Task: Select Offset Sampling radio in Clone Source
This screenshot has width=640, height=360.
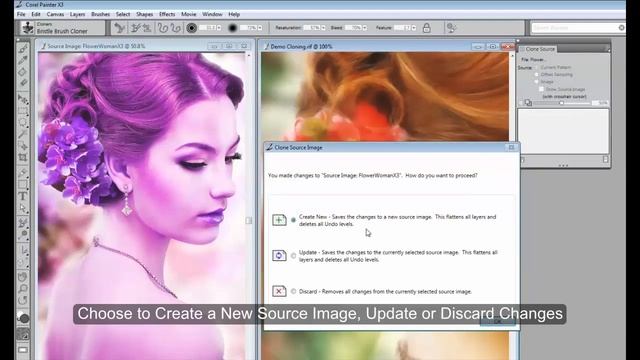Action: [536, 75]
